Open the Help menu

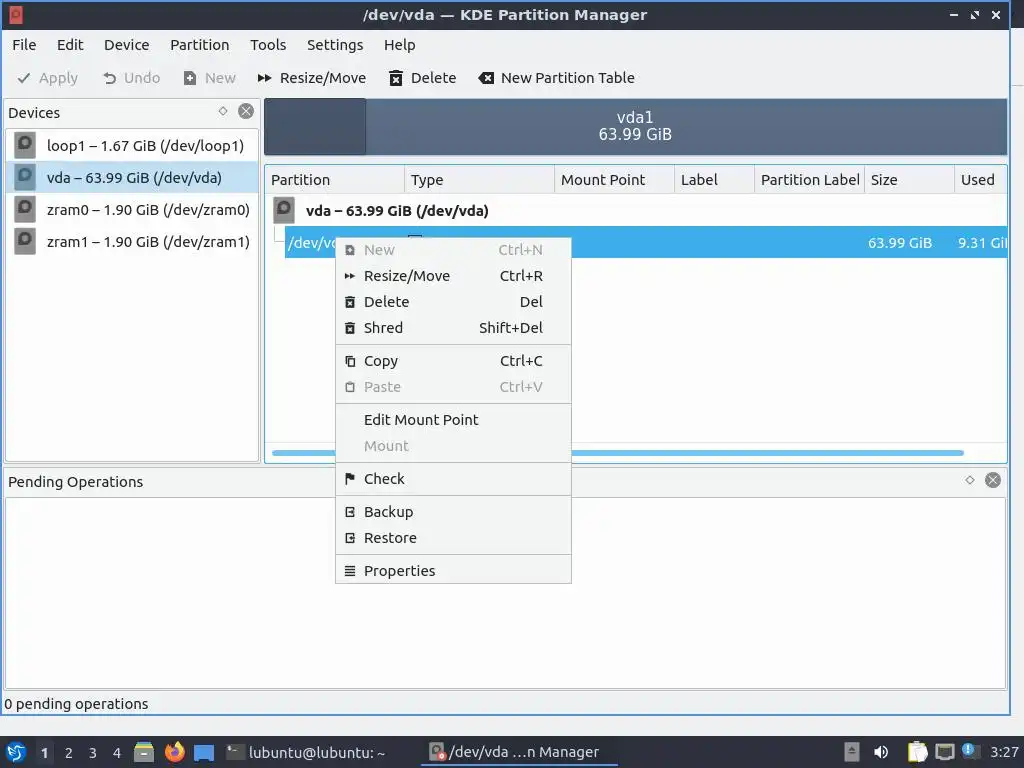400,44
